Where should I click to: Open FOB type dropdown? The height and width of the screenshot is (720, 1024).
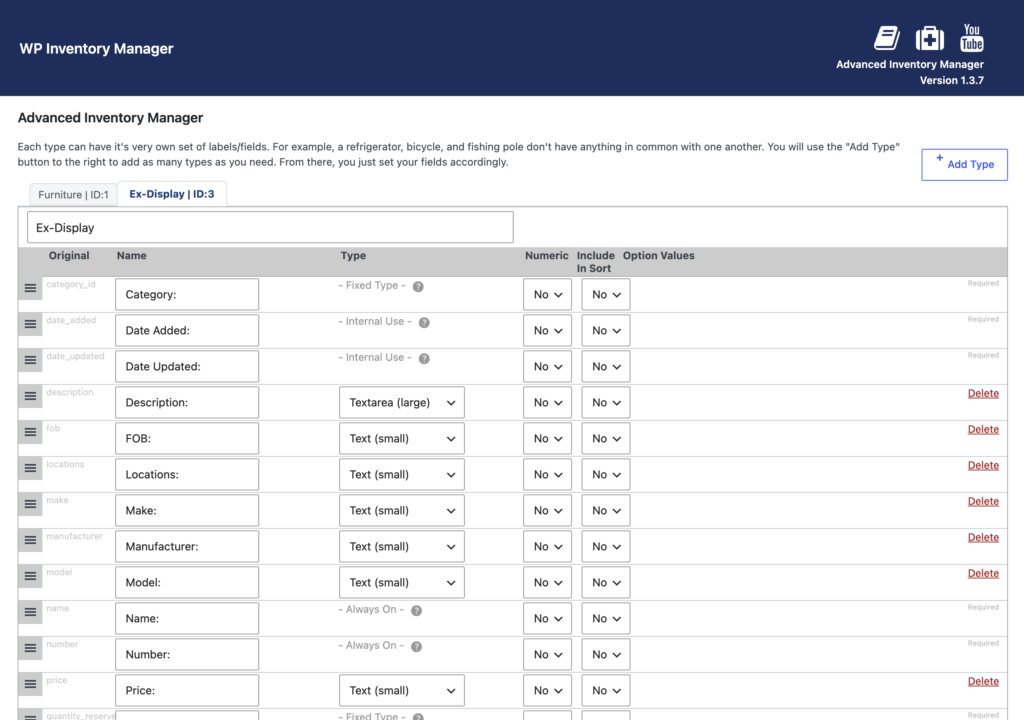click(x=402, y=438)
